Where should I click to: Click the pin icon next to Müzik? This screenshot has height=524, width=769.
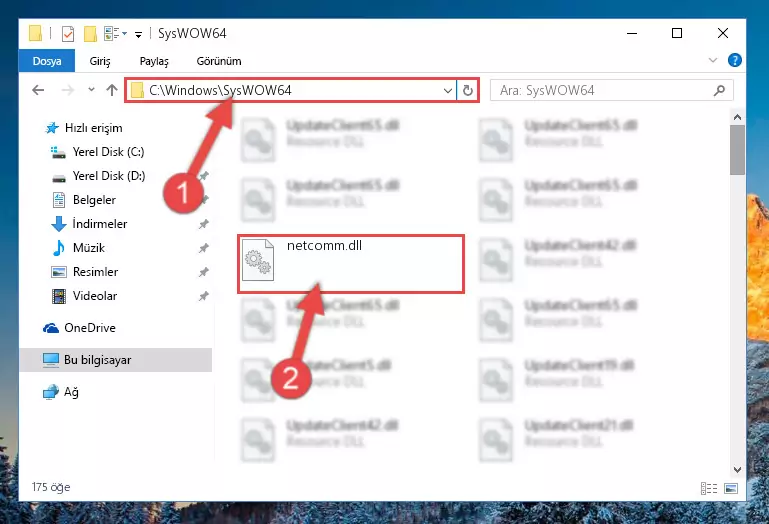pos(204,248)
